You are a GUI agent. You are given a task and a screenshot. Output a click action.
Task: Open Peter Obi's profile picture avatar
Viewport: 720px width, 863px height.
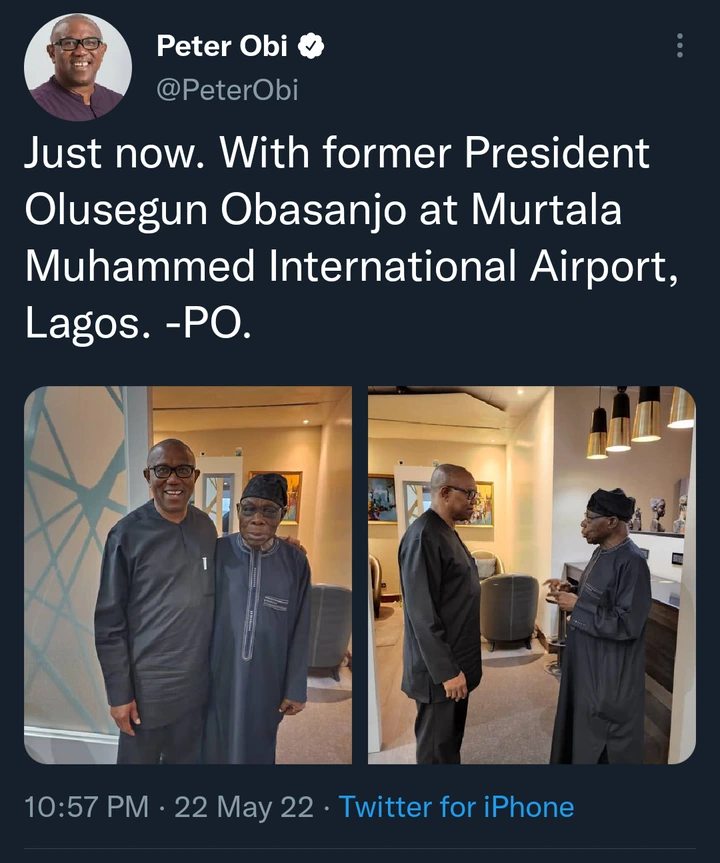click(x=78, y=68)
